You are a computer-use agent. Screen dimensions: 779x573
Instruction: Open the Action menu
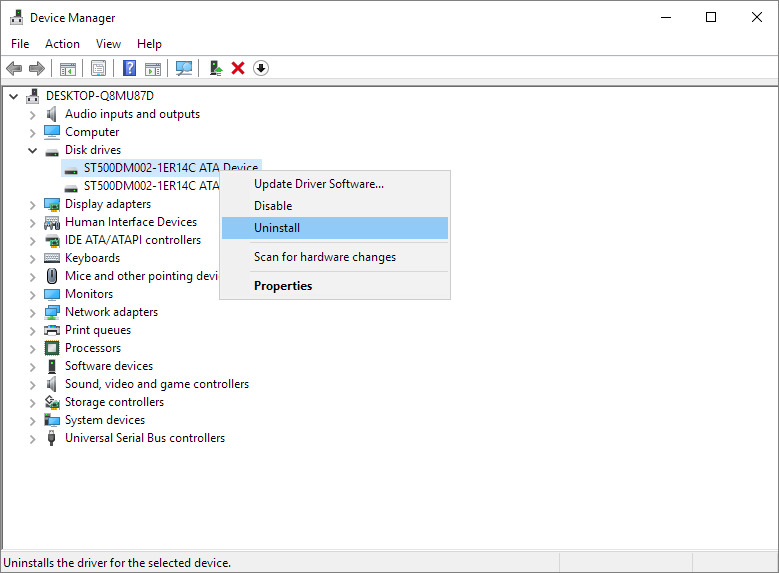(x=62, y=44)
